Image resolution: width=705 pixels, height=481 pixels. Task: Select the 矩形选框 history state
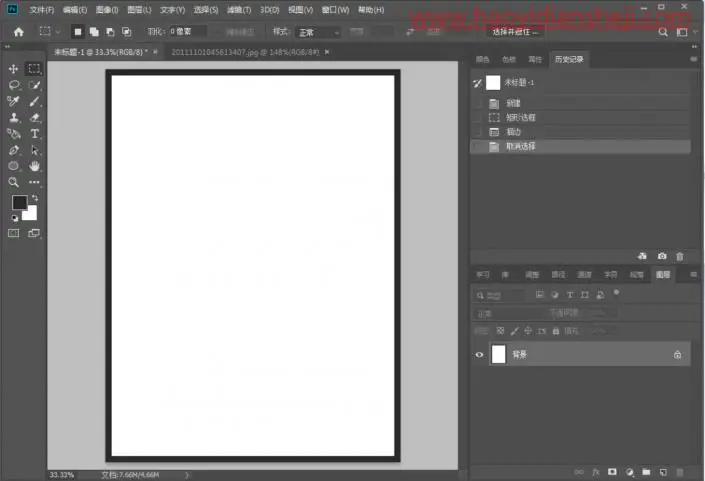(x=580, y=118)
